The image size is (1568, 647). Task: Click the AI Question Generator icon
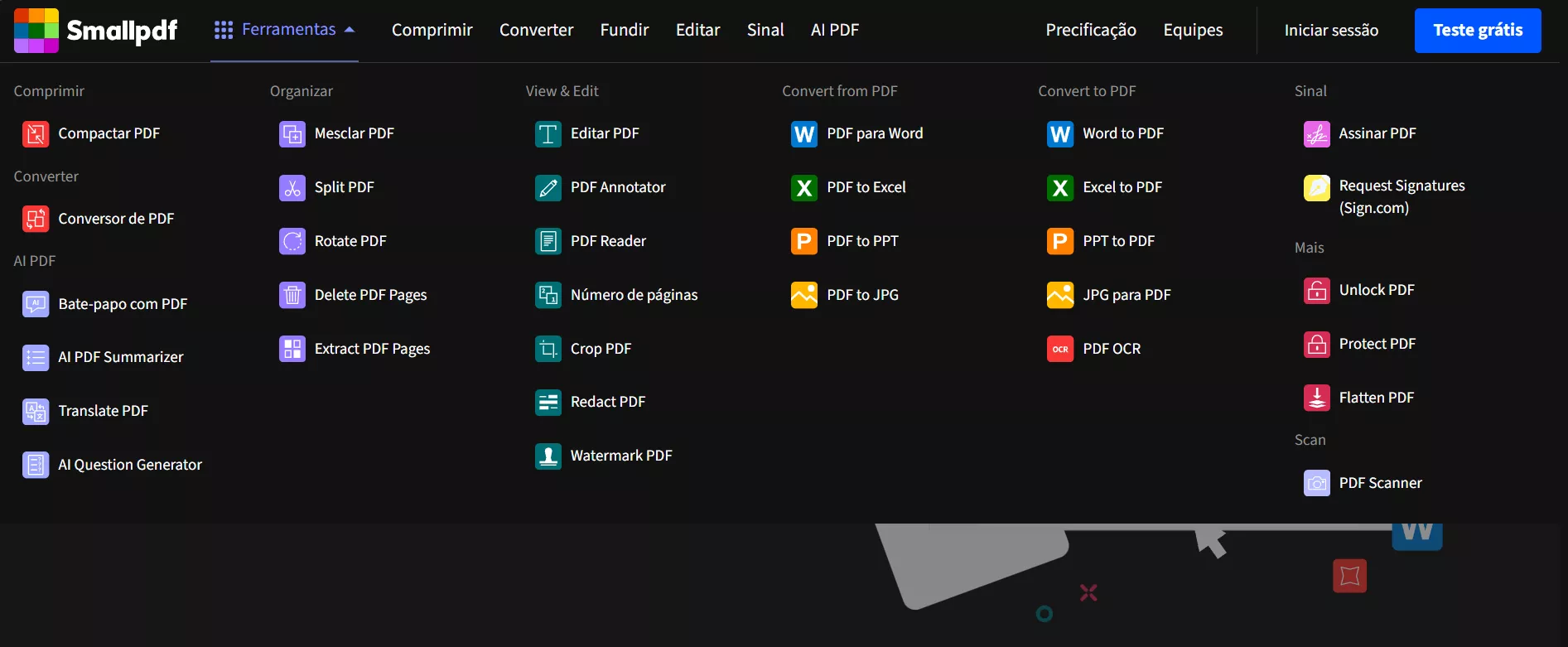36,466
